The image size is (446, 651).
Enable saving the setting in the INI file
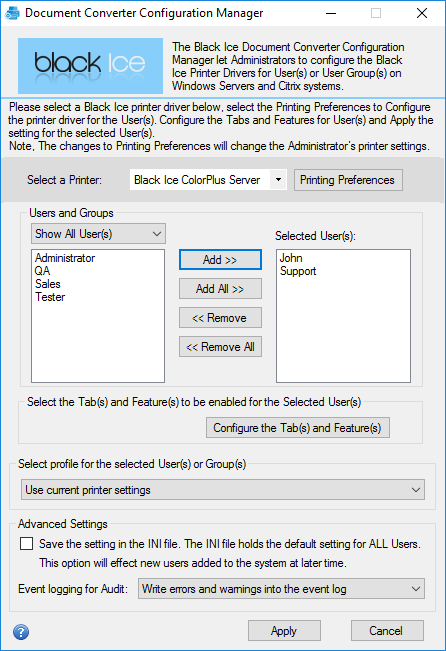point(27,543)
